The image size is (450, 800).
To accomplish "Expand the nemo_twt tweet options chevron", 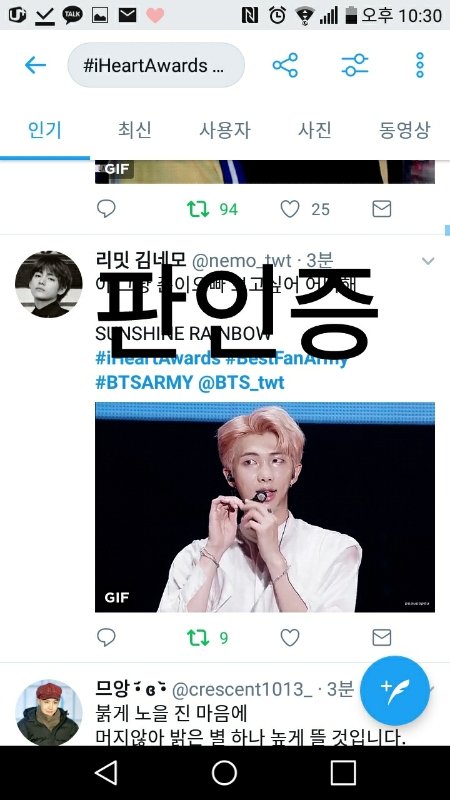I will (428, 261).
